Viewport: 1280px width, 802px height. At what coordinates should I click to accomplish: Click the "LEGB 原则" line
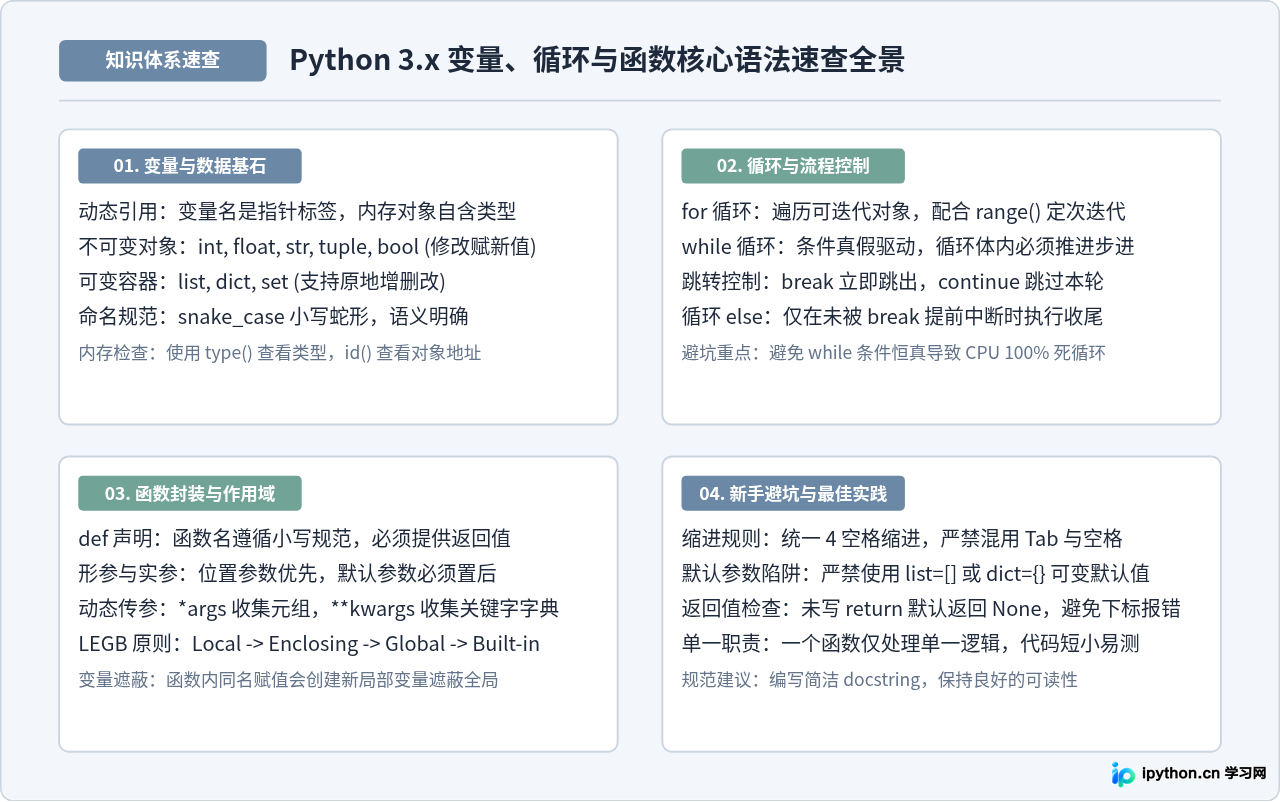coord(309,644)
